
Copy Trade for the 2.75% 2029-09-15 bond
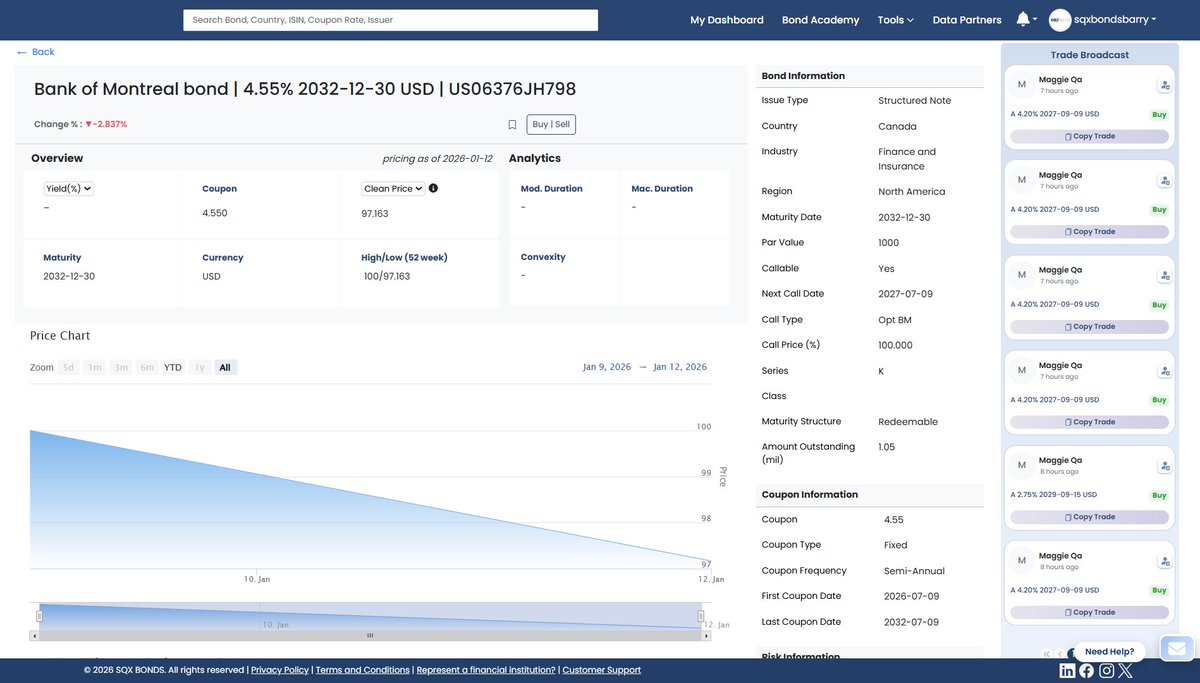point(1089,517)
